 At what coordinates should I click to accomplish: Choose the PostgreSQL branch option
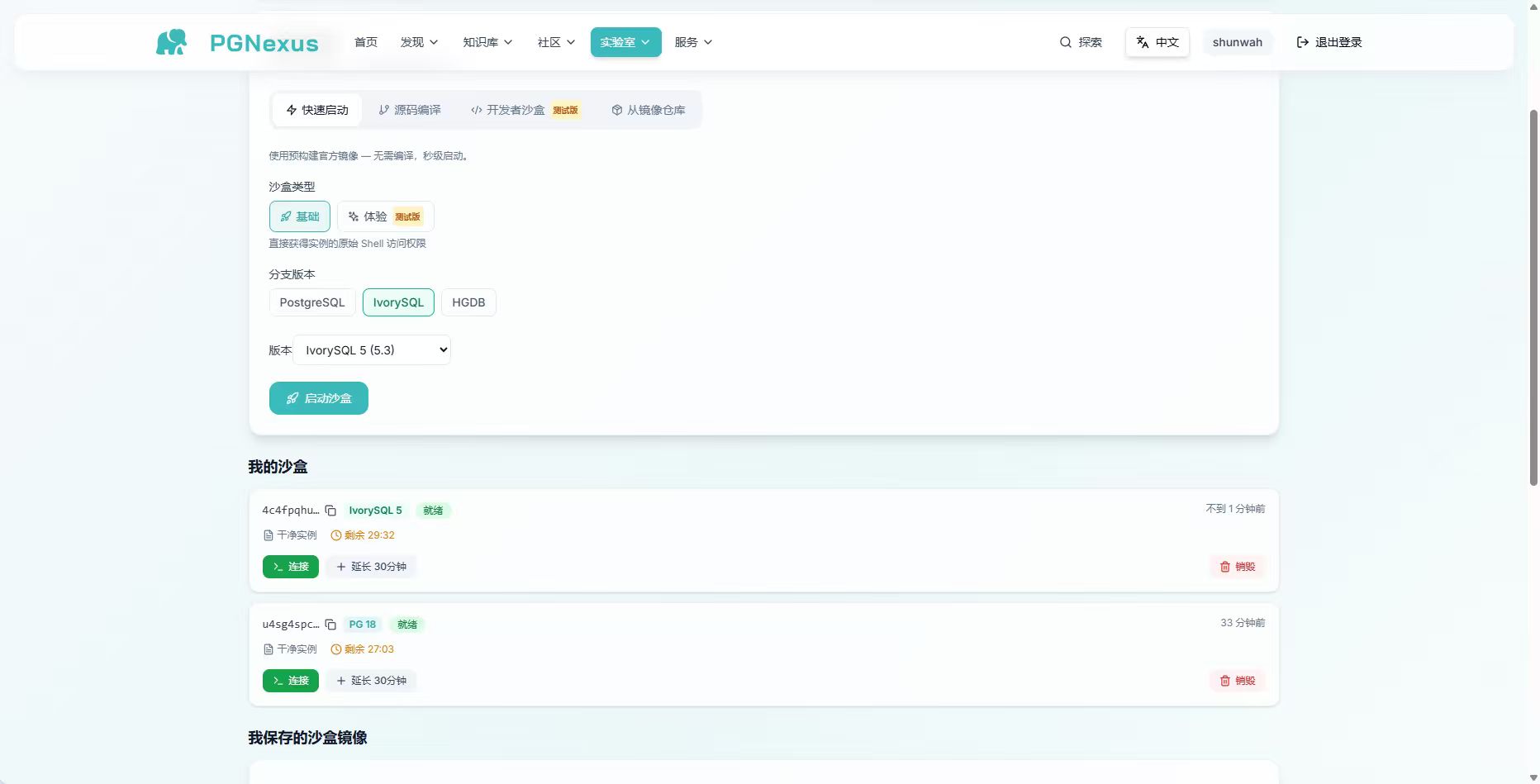point(312,302)
